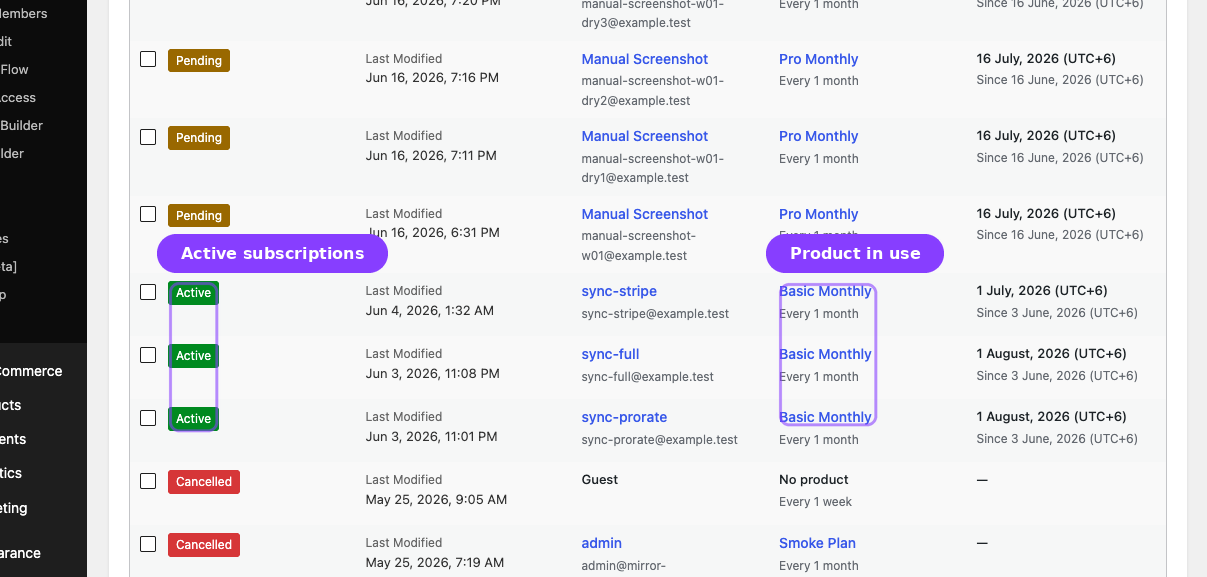This screenshot has width=1207, height=577.
Task: Click '1 August, 2026' date in sync-full row
Action: [1051, 354]
